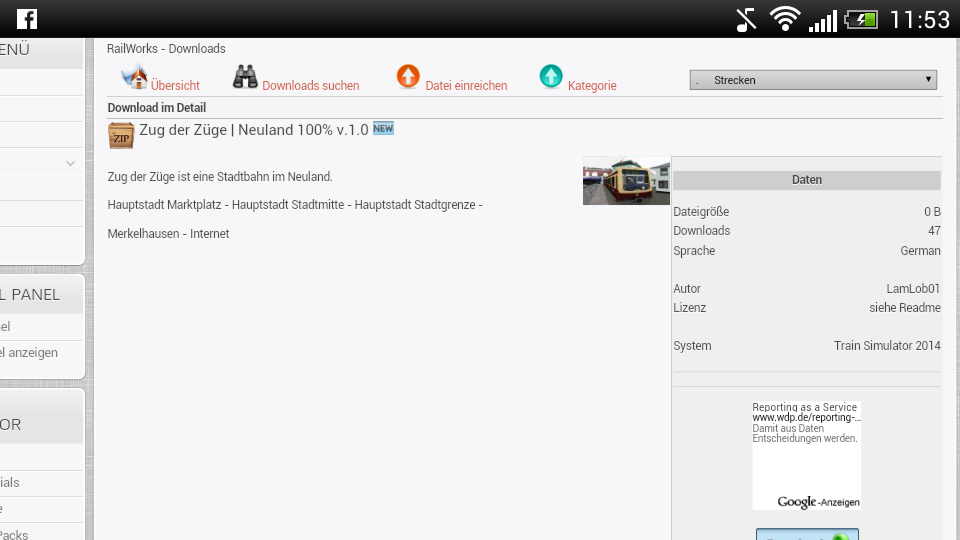Select the Dateigröße value 0 B

click(932, 211)
